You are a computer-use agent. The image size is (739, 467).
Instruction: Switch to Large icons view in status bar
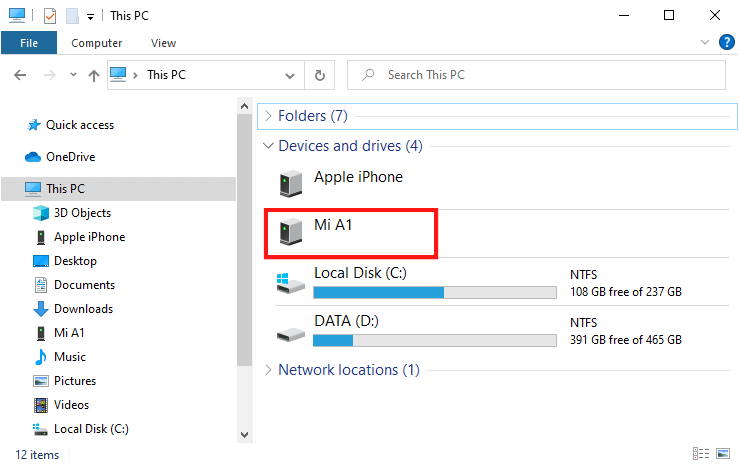click(723, 453)
